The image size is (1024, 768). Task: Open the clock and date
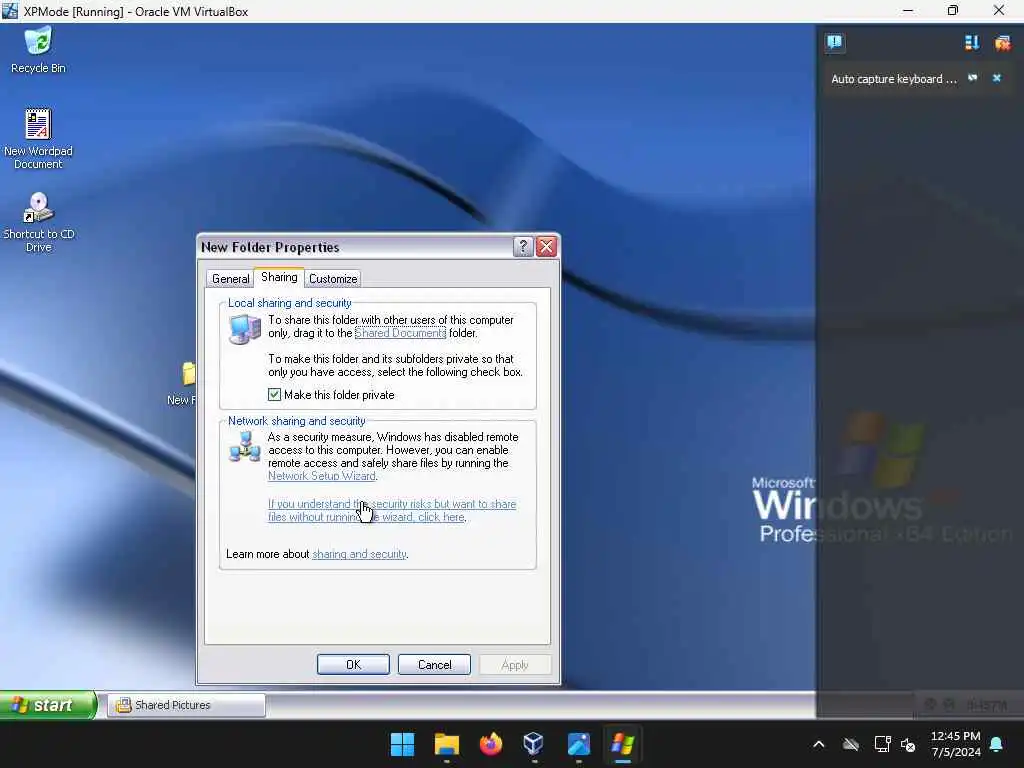click(955, 744)
